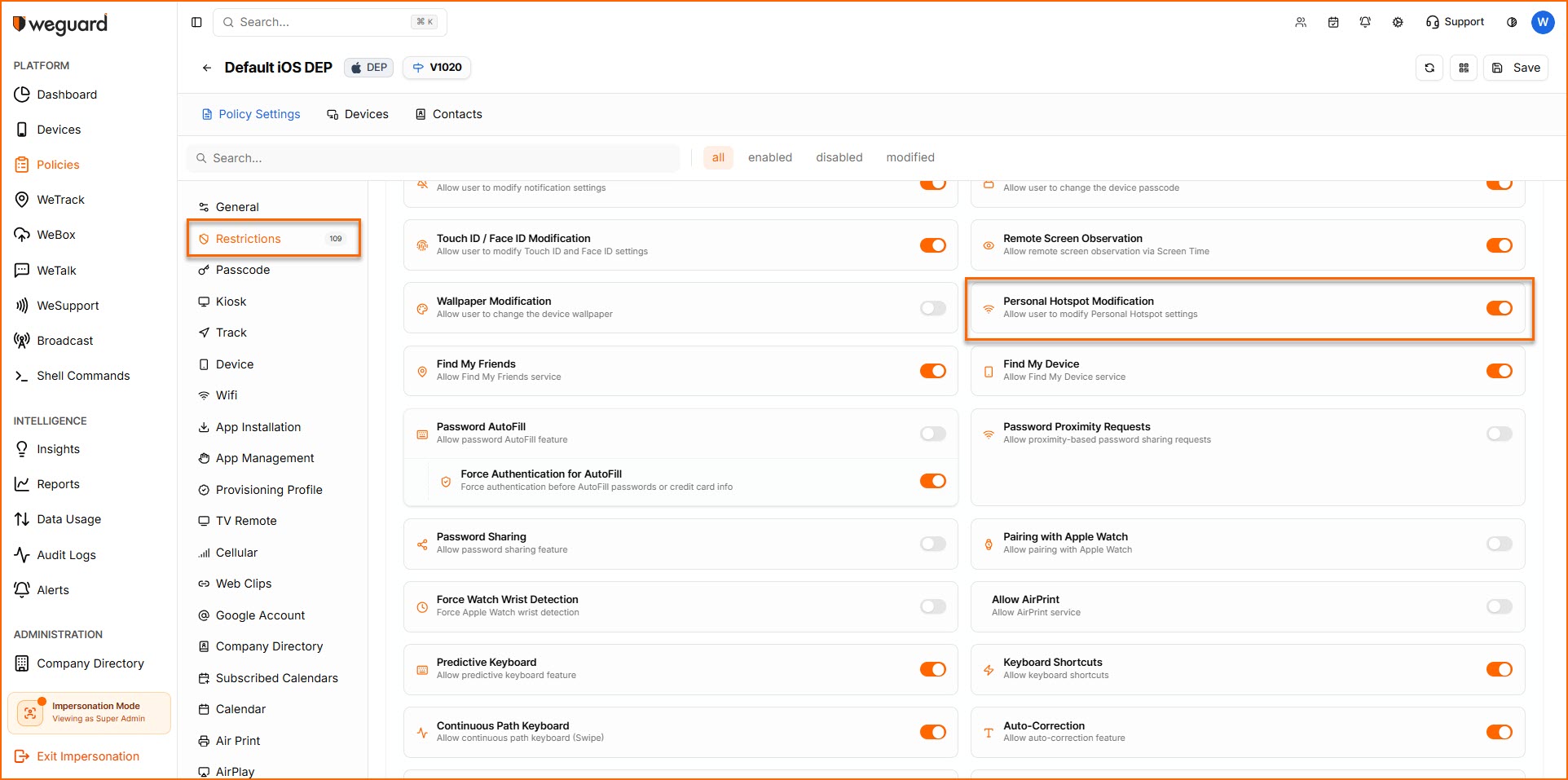
Task: Click the Save button
Action: (1517, 68)
